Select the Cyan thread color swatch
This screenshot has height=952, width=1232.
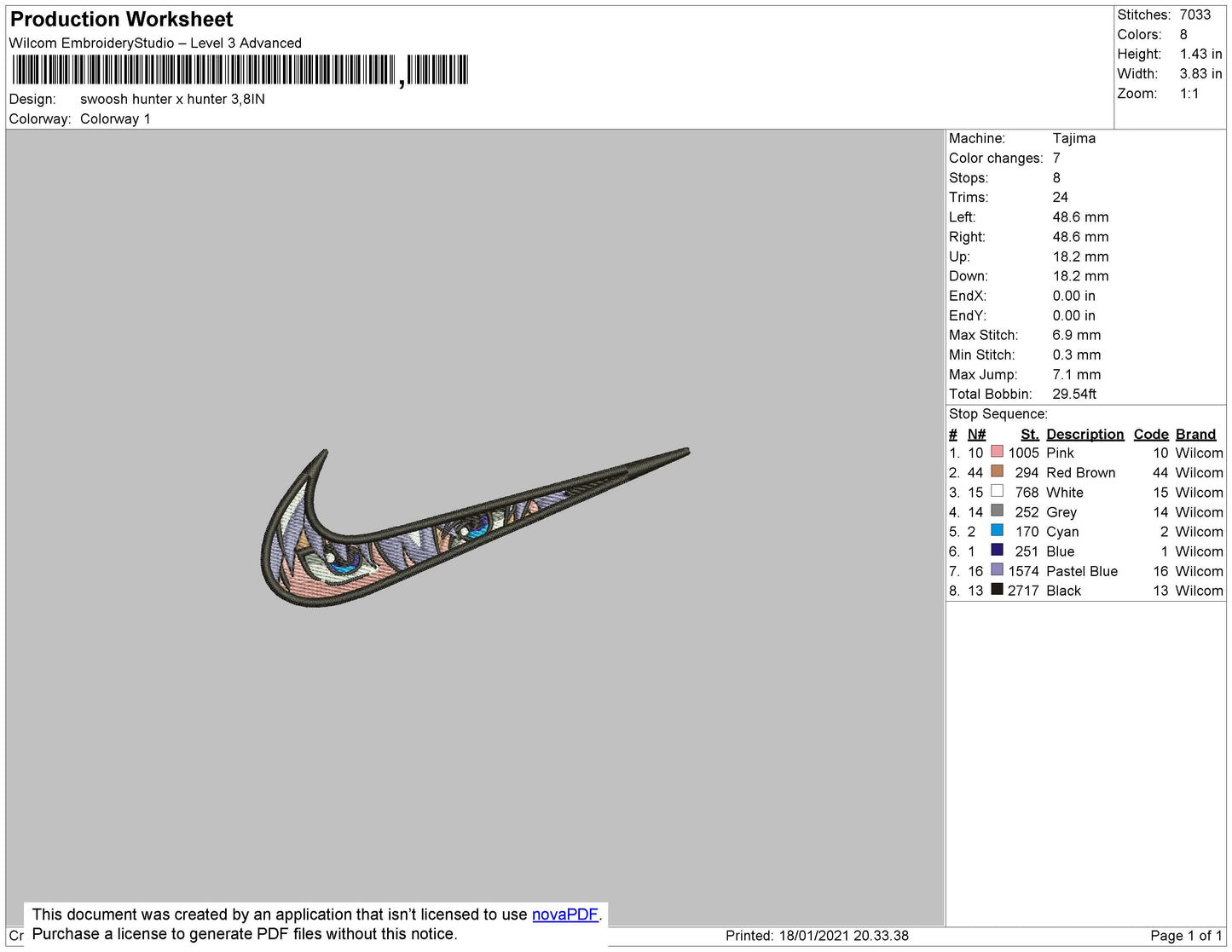(x=997, y=530)
